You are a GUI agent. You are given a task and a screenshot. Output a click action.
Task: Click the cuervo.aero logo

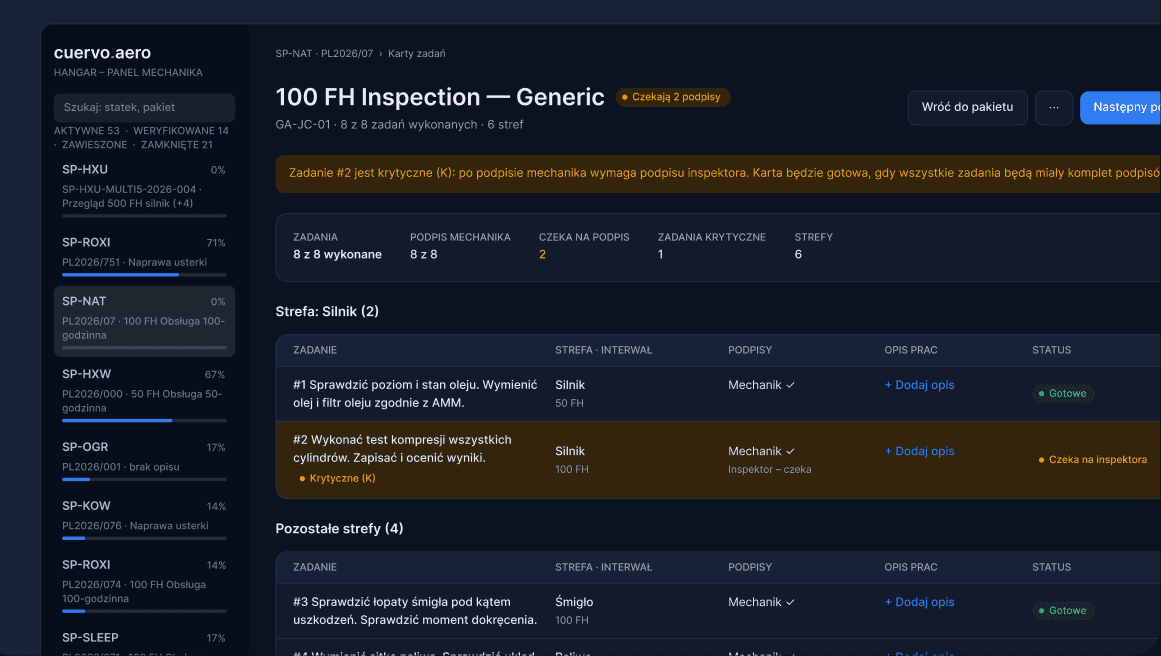coord(102,53)
